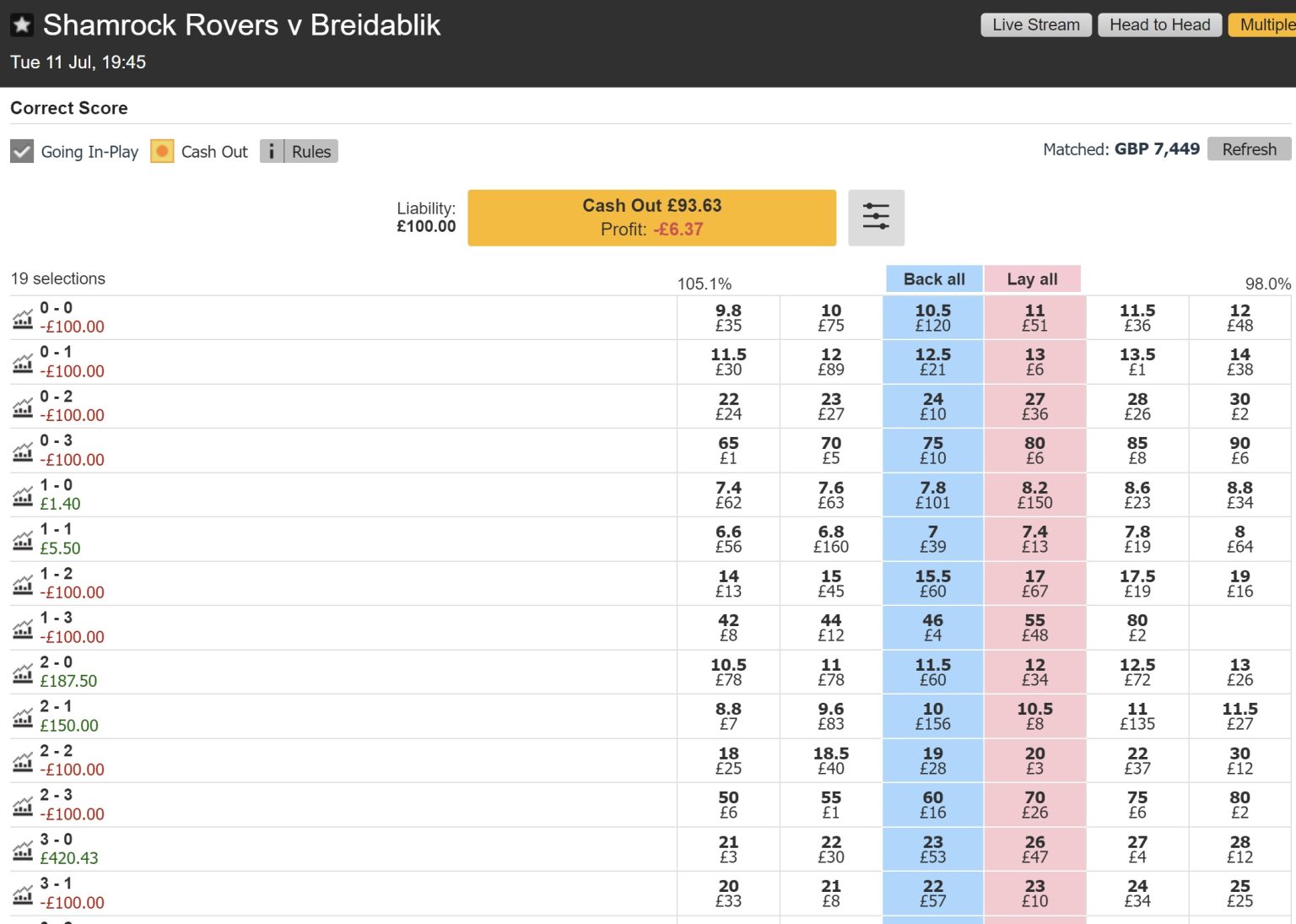Screen dimensions: 1296x924
Task: Switch to the Live Stream view
Action: coord(1035,24)
